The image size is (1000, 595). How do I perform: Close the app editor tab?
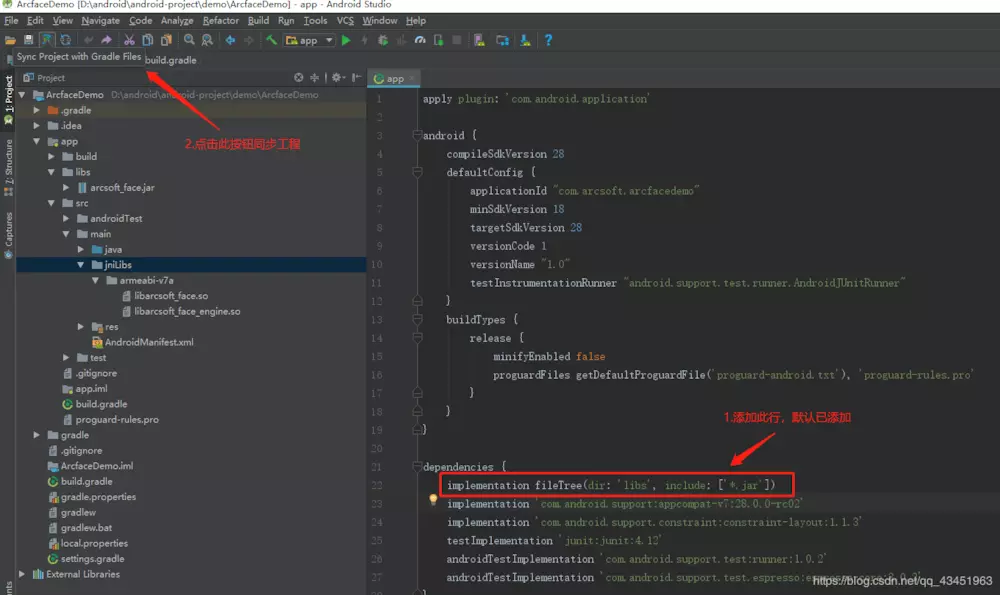point(412,78)
